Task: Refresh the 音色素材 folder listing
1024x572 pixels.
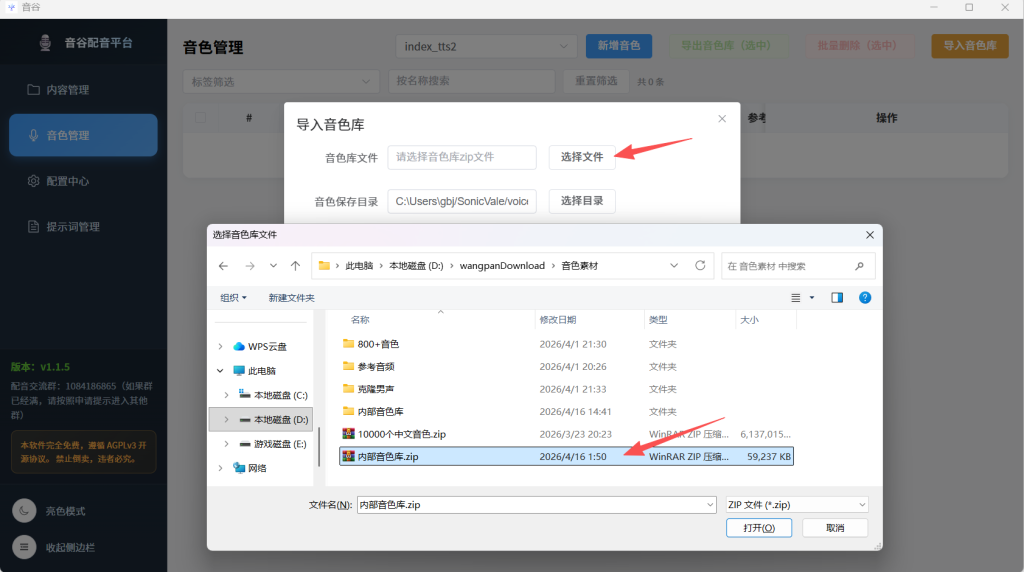Action: [700, 265]
